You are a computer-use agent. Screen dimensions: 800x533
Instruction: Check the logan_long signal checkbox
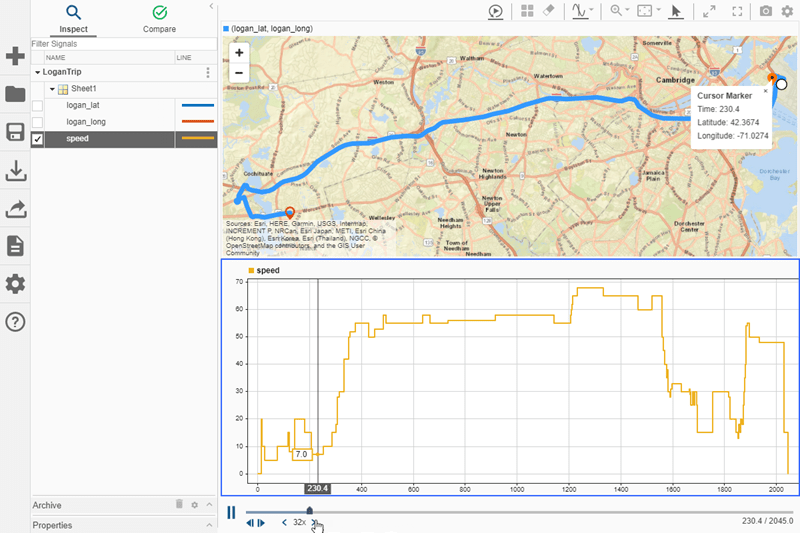[x=37, y=122]
